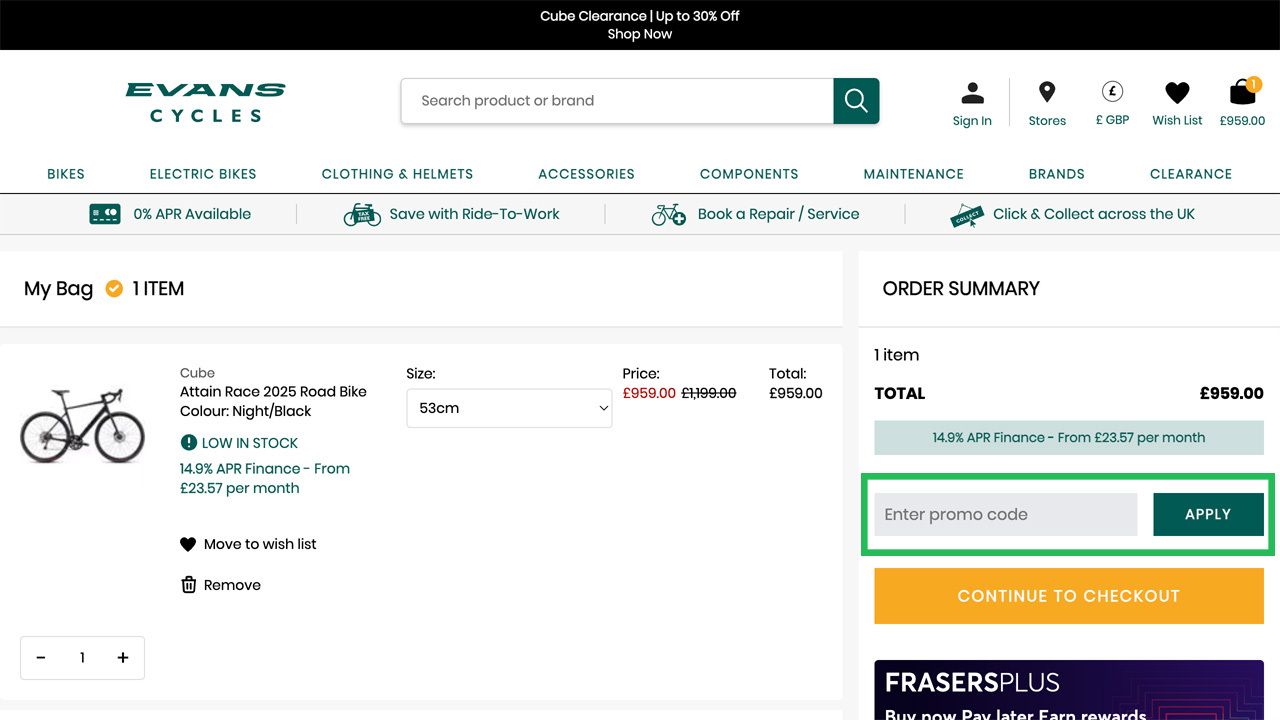Click the orange checkmark badge beside My Bag
Image resolution: width=1280 pixels, height=720 pixels.
coord(114,289)
